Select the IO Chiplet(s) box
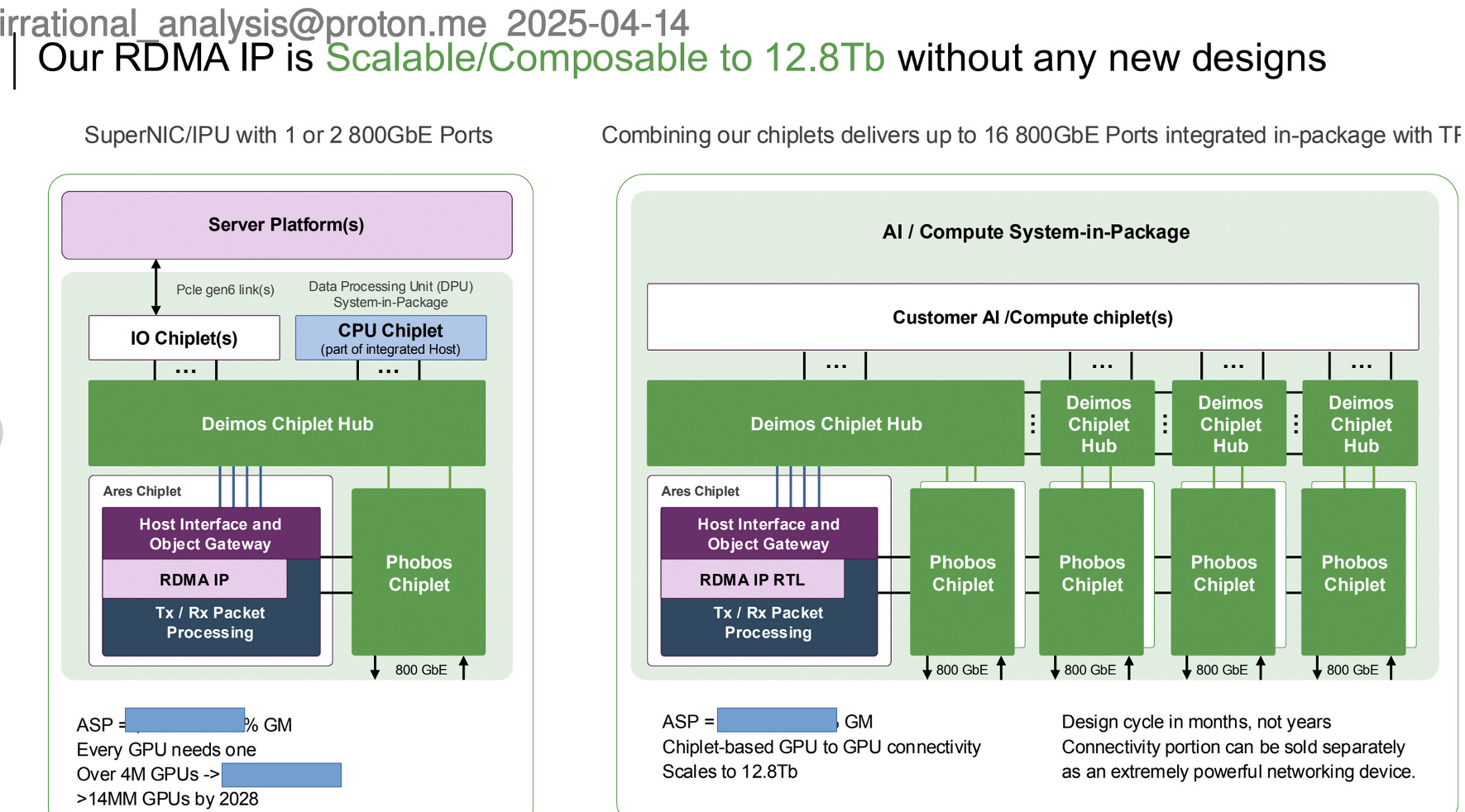Screen dimensions: 1465x812 point(184,337)
